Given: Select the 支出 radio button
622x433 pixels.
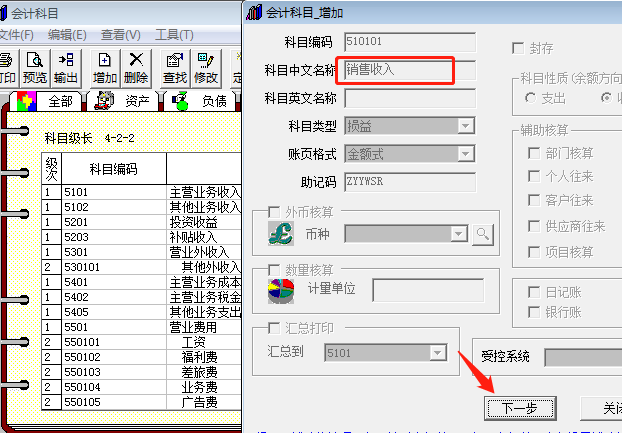Looking at the screenshot, I should (530, 98).
